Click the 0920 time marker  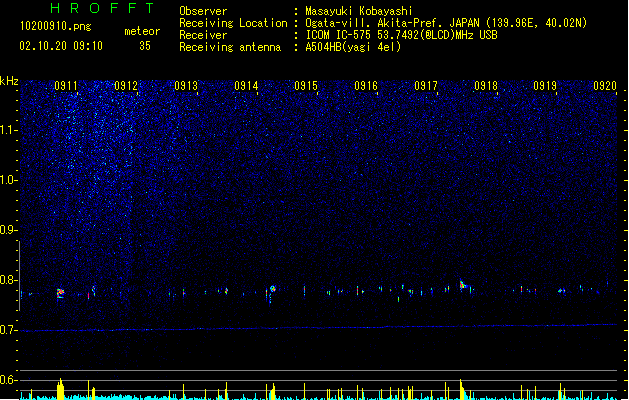click(605, 86)
